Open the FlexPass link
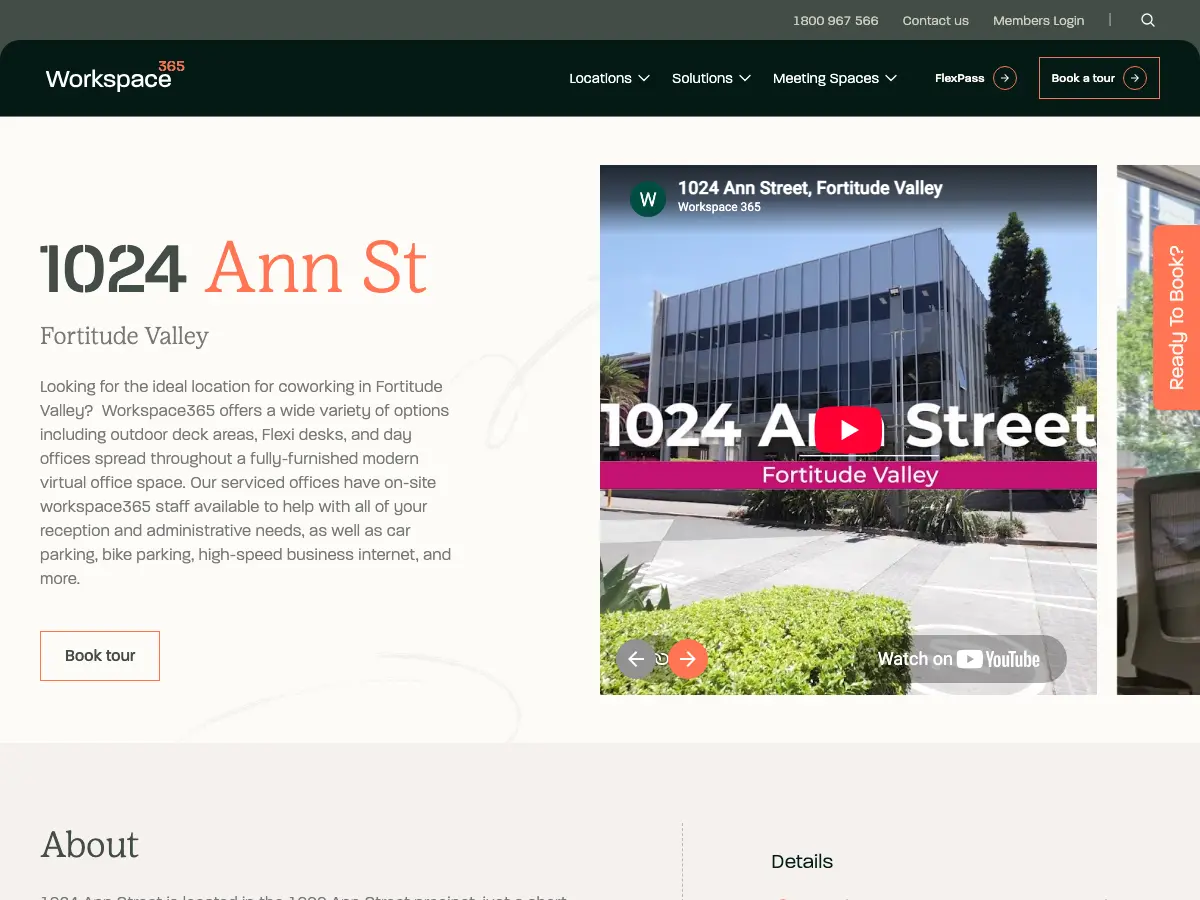 click(975, 78)
